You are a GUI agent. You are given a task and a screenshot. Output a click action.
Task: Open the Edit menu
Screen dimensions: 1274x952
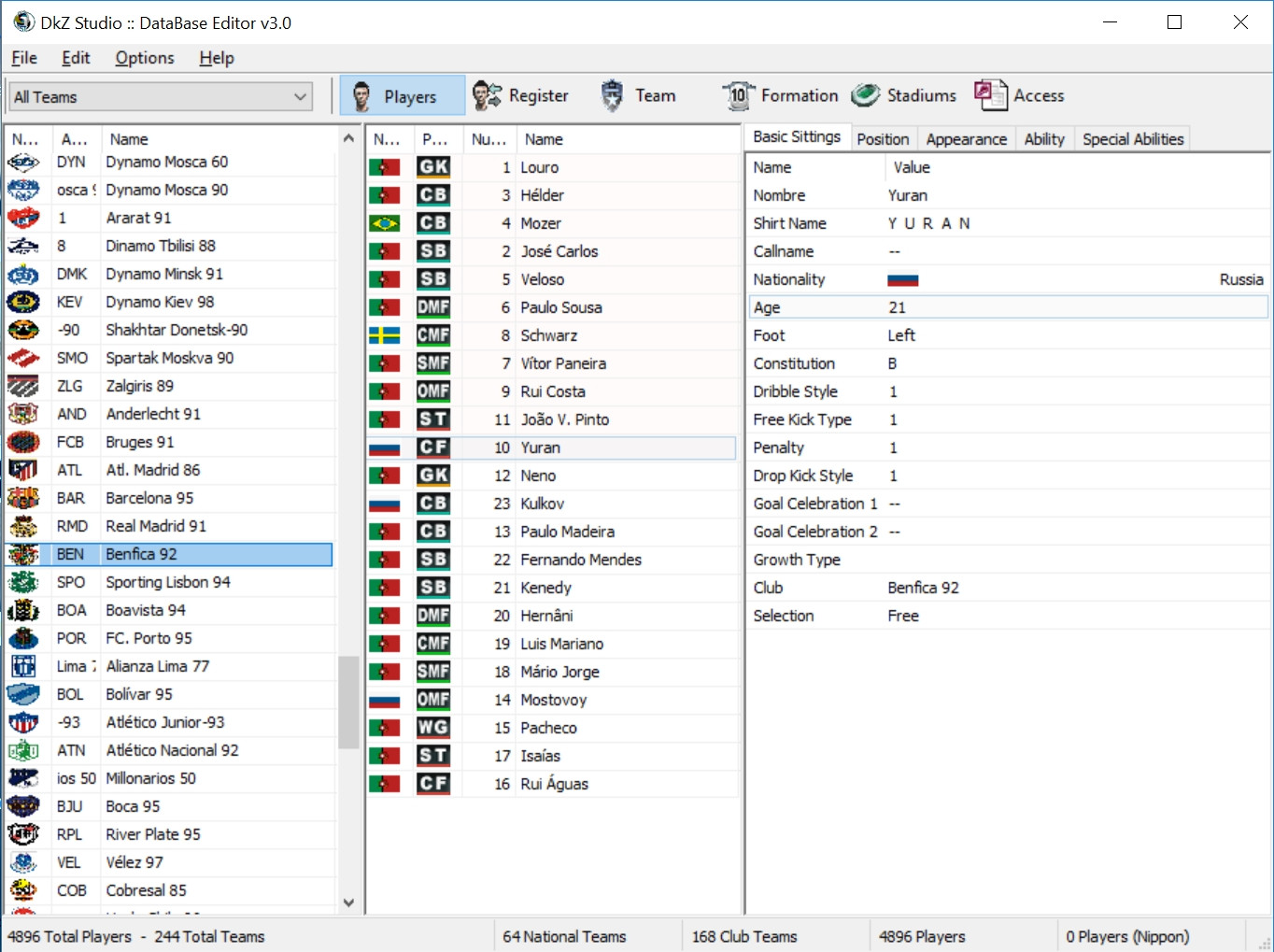click(76, 58)
